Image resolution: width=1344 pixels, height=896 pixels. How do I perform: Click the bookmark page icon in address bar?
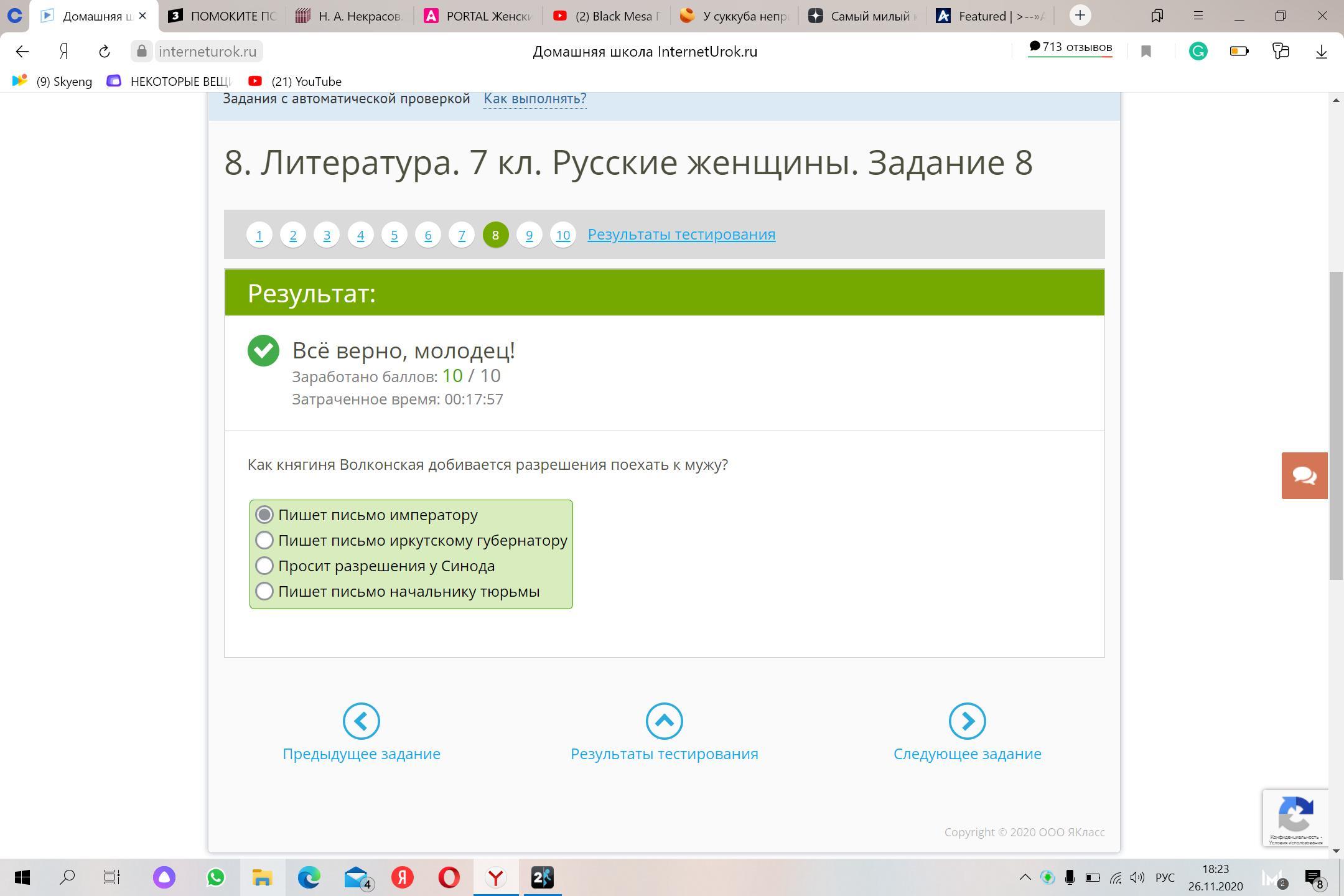pos(1146,52)
